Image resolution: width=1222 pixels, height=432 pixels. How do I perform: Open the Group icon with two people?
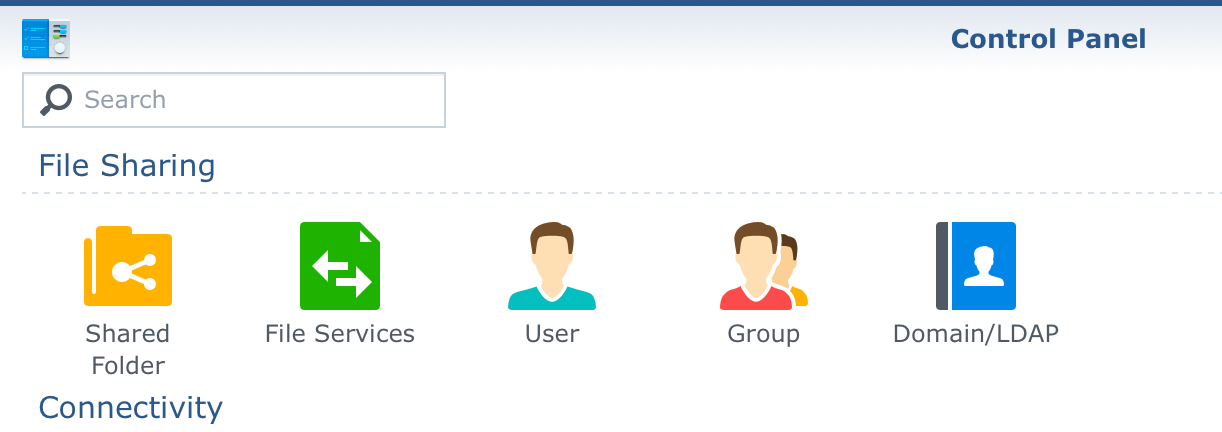point(764,266)
